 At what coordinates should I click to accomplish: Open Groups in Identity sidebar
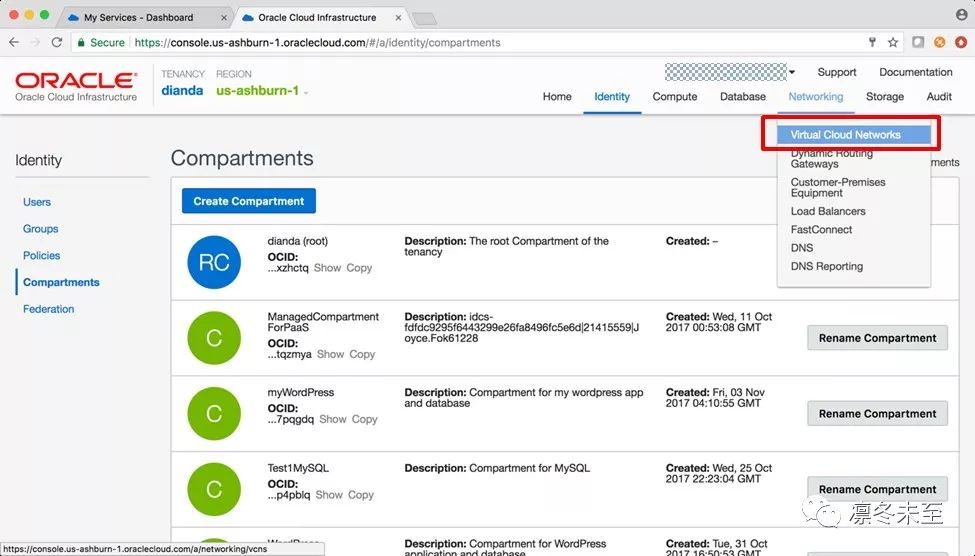coord(40,229)
